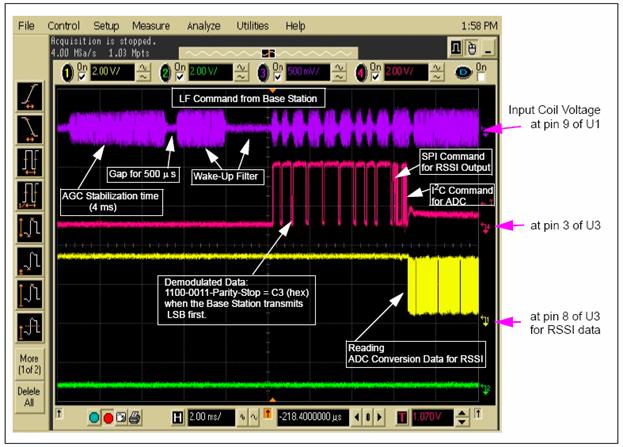Select the peak-to-peak voltage measurement icon
This screenshot has width=623, height=447.
[30, 228]
